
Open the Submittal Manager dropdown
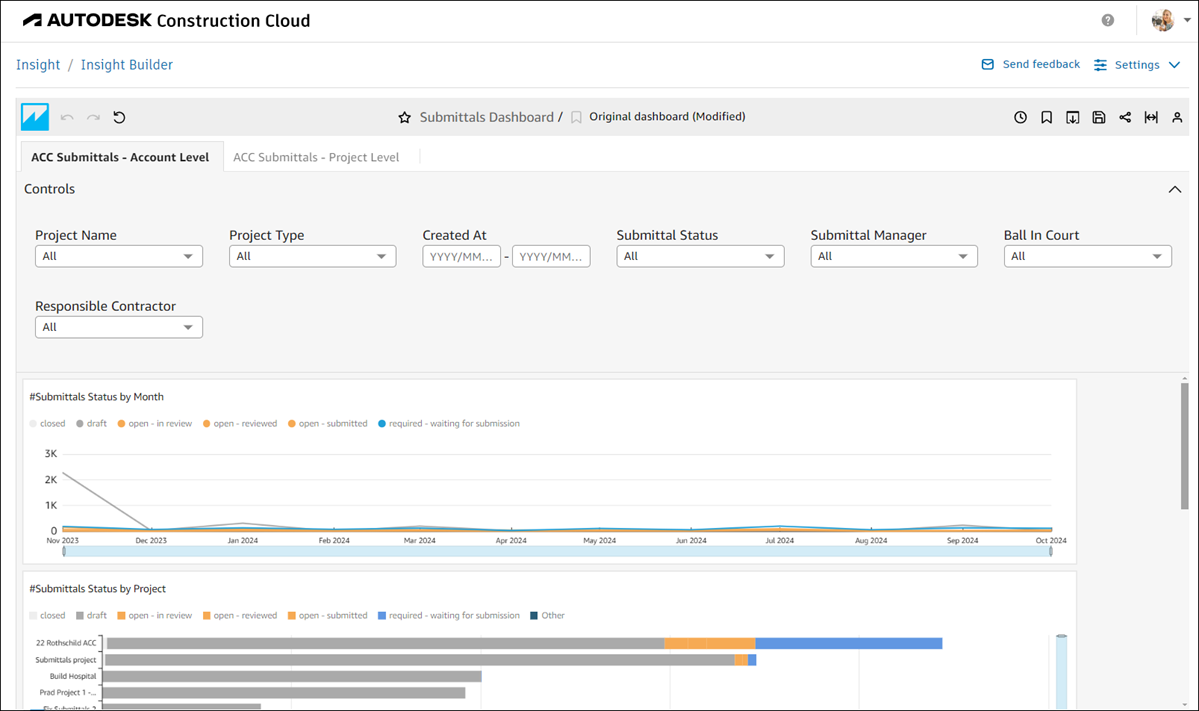[x=893, y=256]
